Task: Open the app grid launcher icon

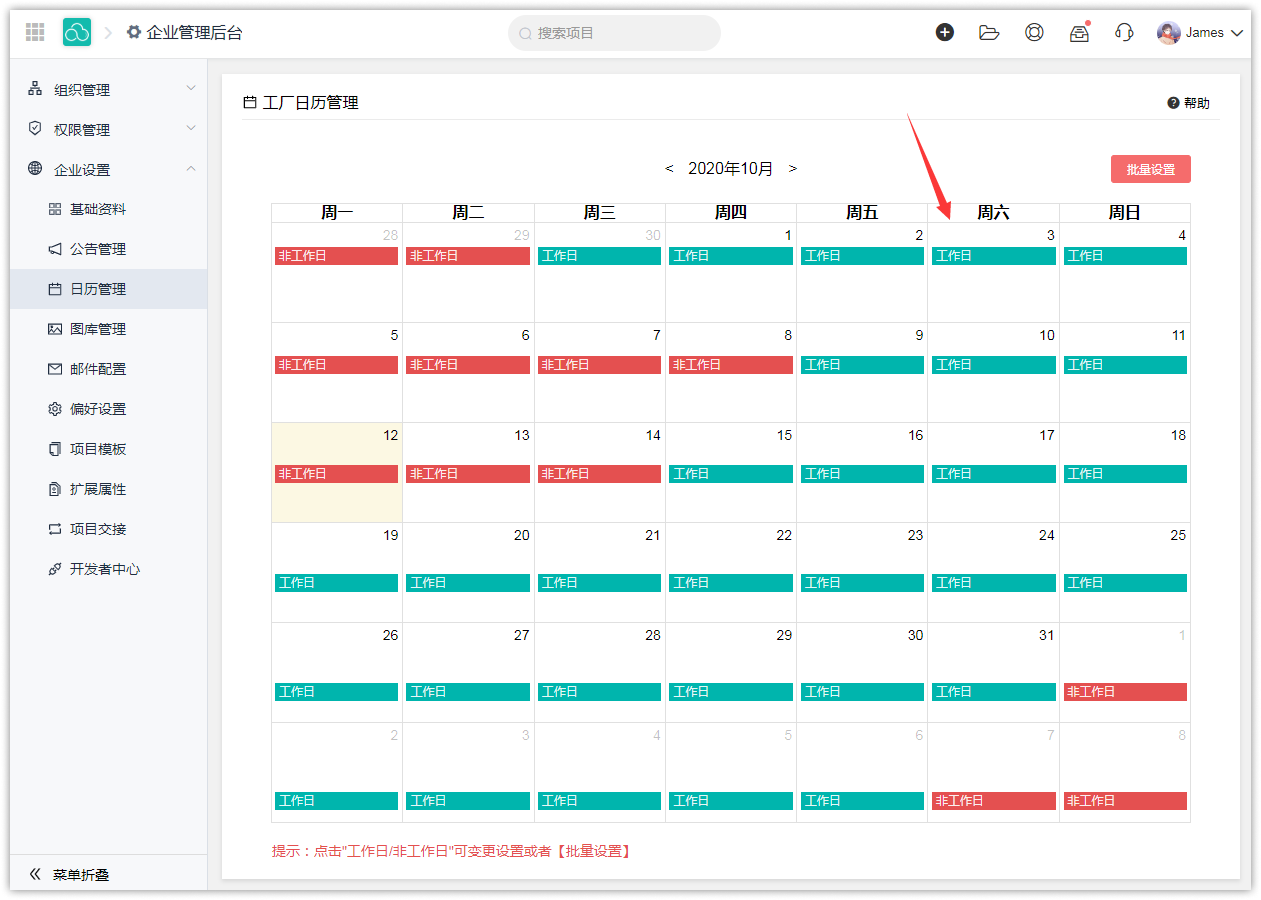Action: 35,32
